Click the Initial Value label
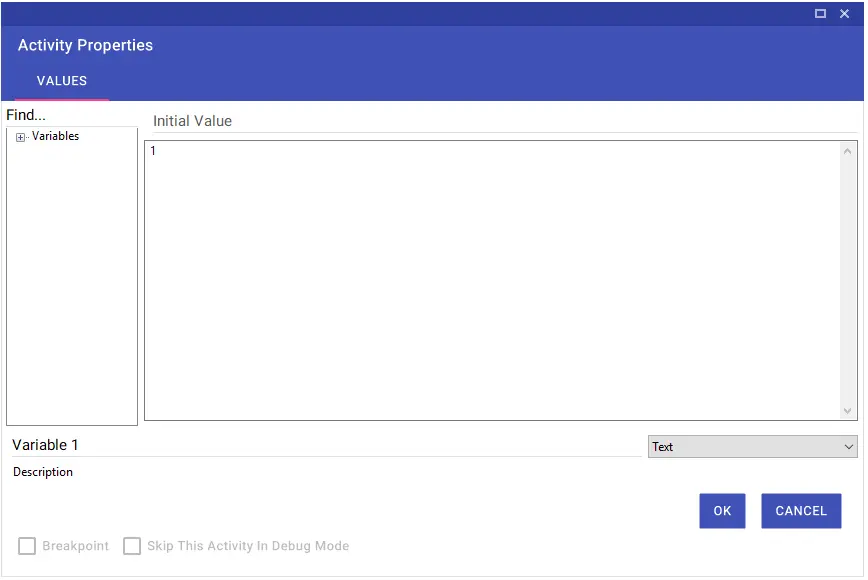Viewport: 868px width, 580px height. click(x=192, y=121)
